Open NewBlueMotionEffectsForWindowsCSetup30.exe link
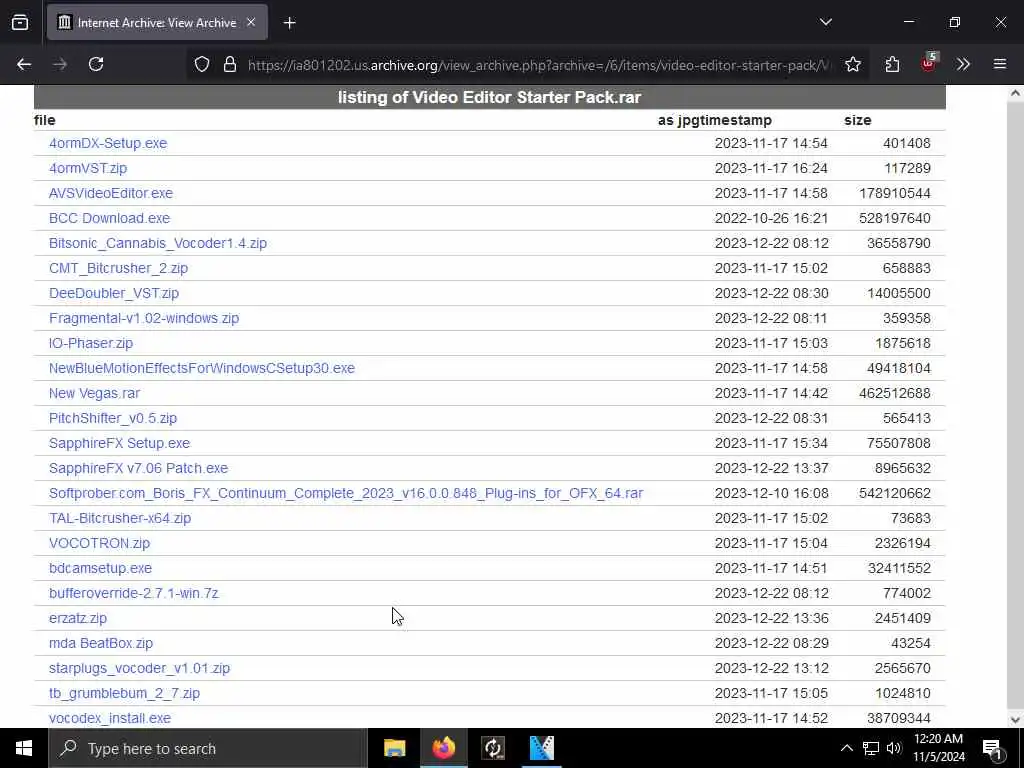This screenshot has width=1024, height=768. (x=202, y=368)
